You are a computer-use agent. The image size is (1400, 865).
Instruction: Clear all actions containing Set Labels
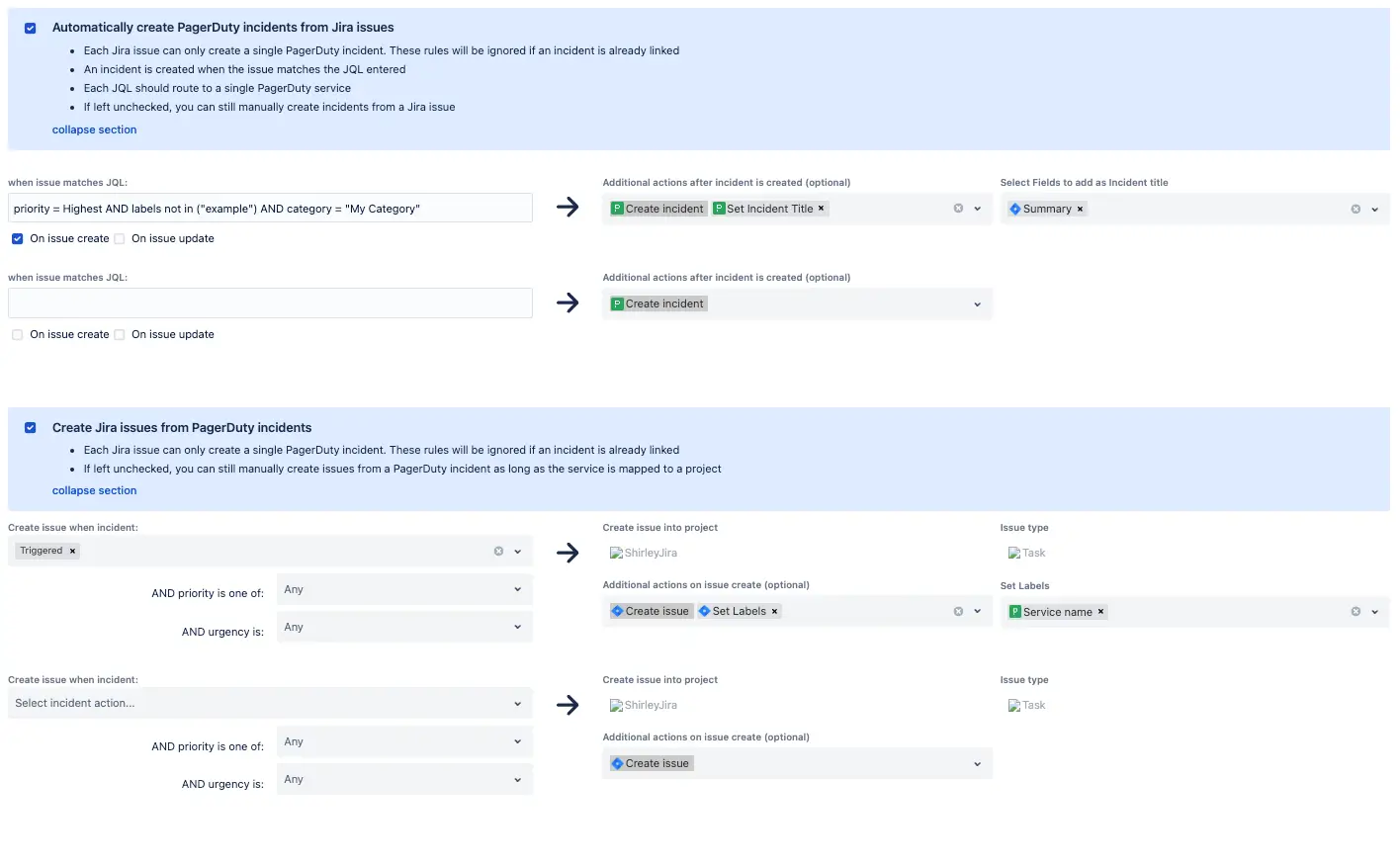click(958, 612)
